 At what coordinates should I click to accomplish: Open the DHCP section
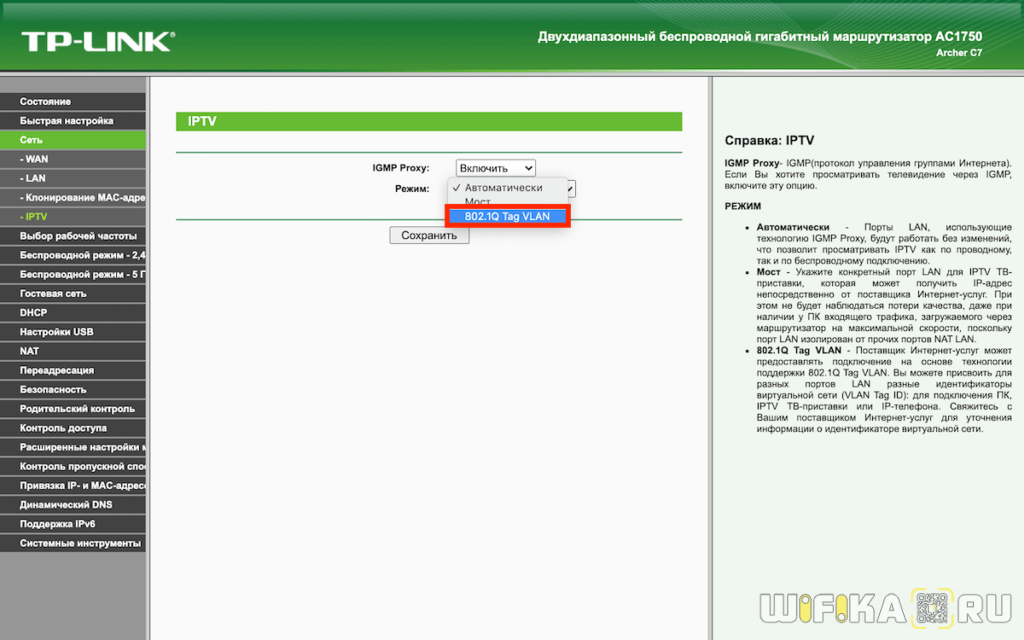72,313
